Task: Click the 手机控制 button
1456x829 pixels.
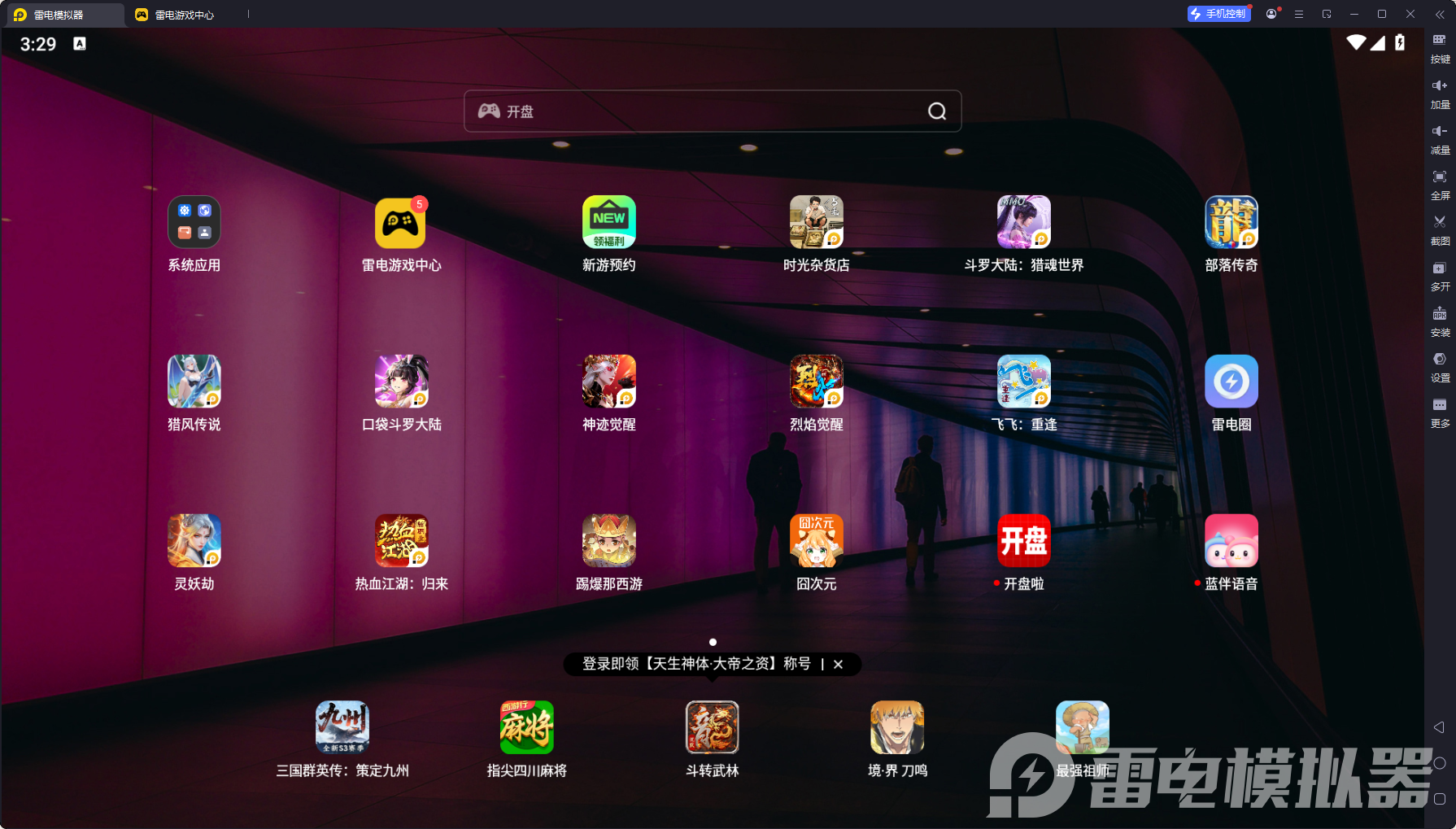Action: coord(1218,14)
